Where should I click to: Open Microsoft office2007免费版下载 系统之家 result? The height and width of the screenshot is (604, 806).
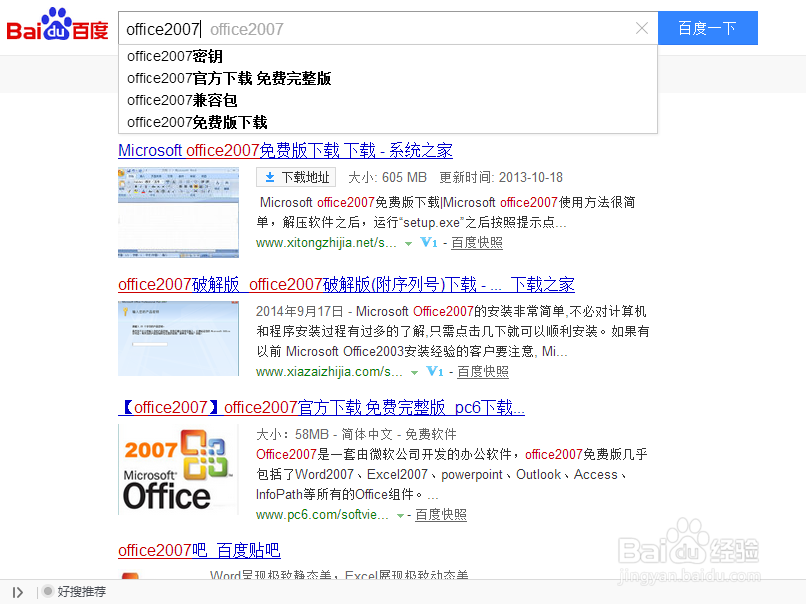coord(285,151)
